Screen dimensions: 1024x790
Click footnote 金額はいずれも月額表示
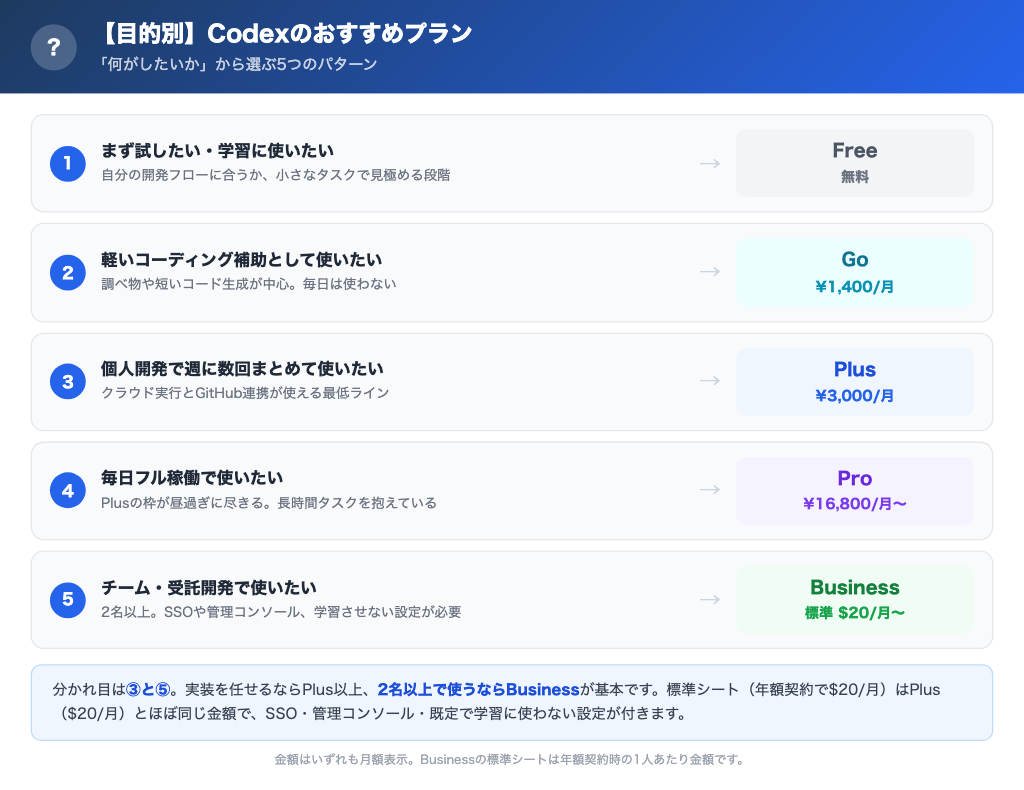click(344, 759)
